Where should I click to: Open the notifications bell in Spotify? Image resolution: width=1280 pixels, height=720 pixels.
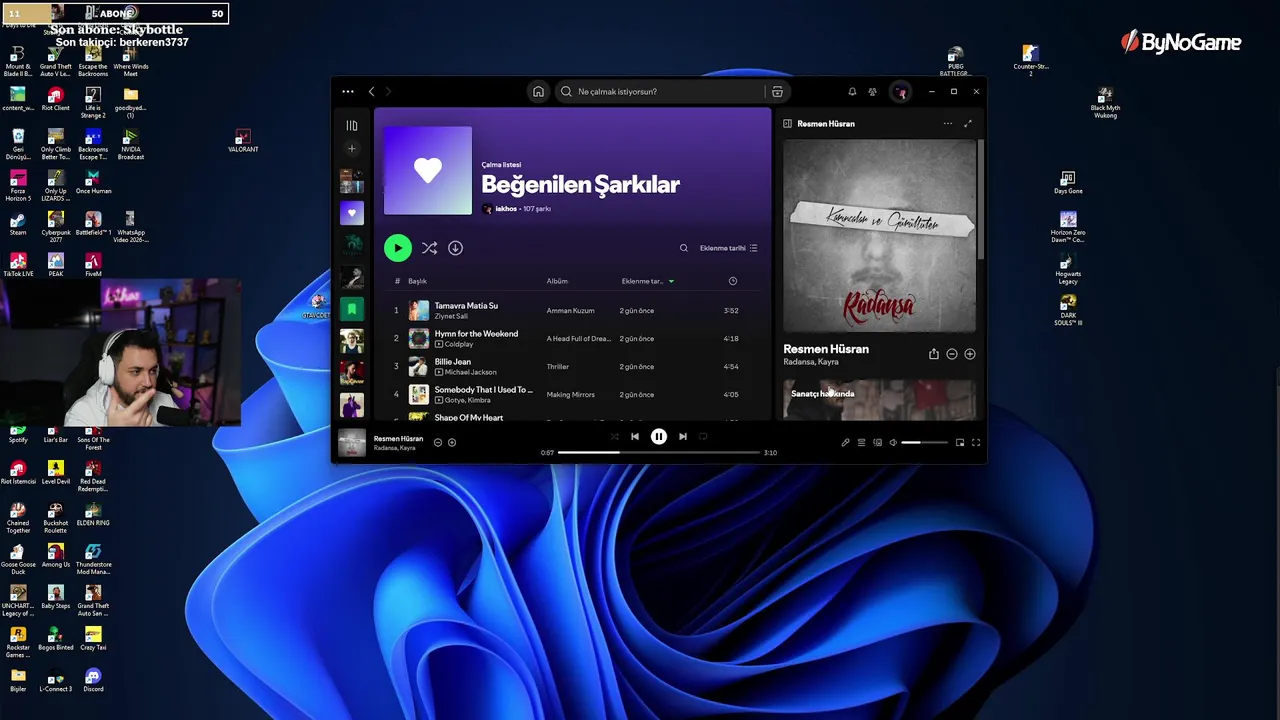(852, 92)
